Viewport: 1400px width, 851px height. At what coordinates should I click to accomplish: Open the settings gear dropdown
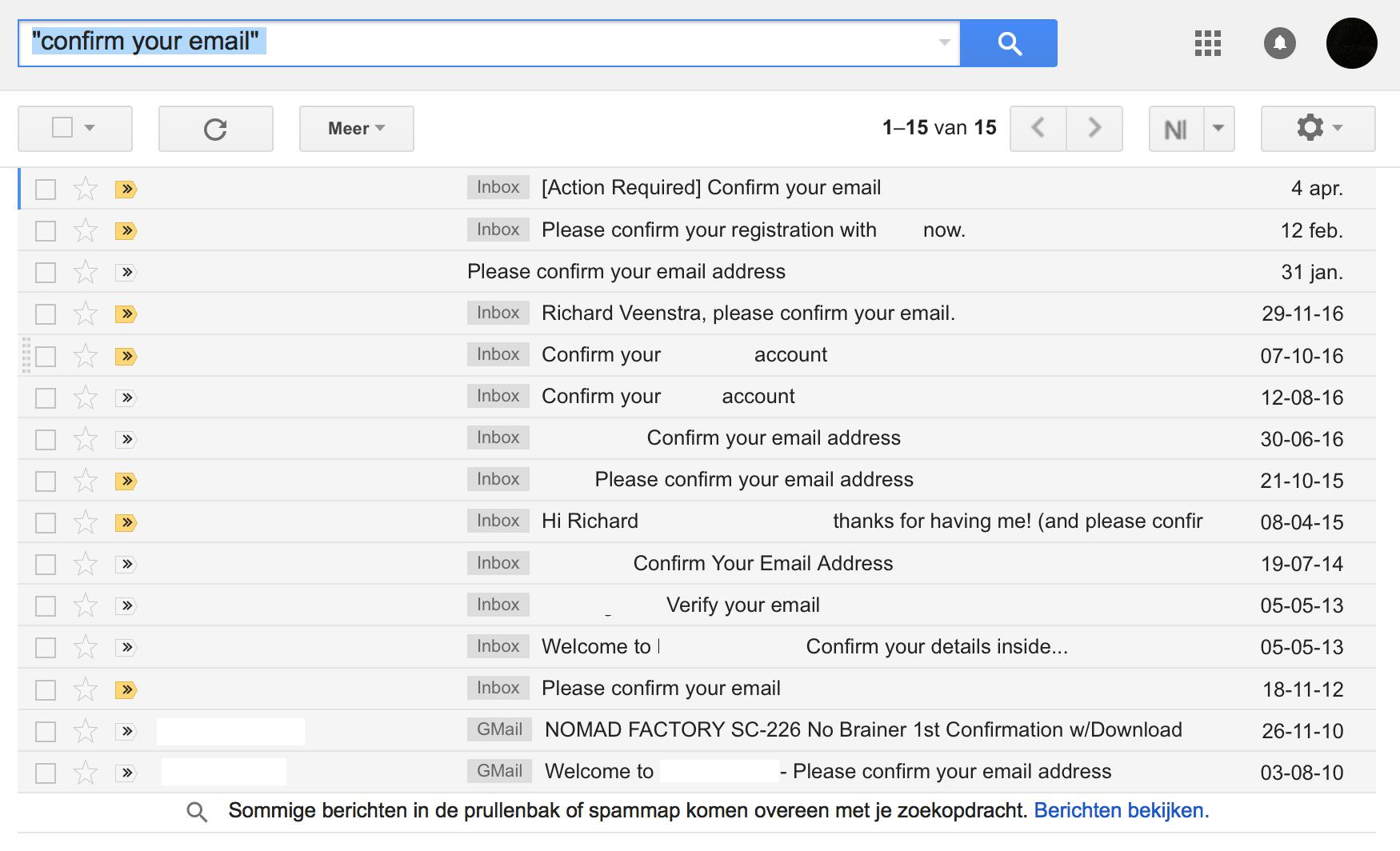click(1318, 128)
